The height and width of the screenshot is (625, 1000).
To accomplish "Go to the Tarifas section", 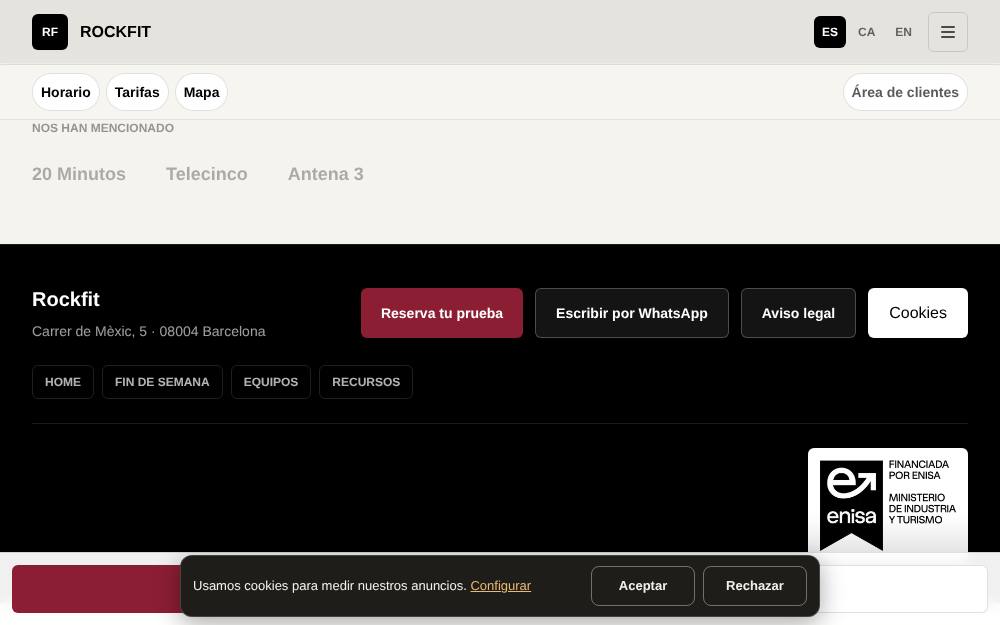I will point(137,92).
